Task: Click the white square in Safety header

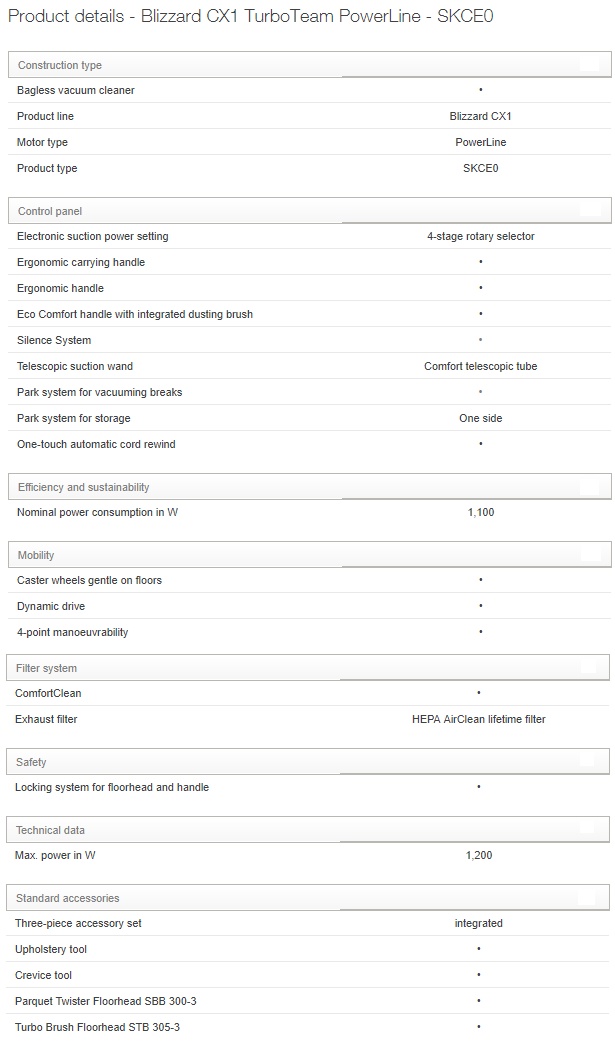Action: 589,762
